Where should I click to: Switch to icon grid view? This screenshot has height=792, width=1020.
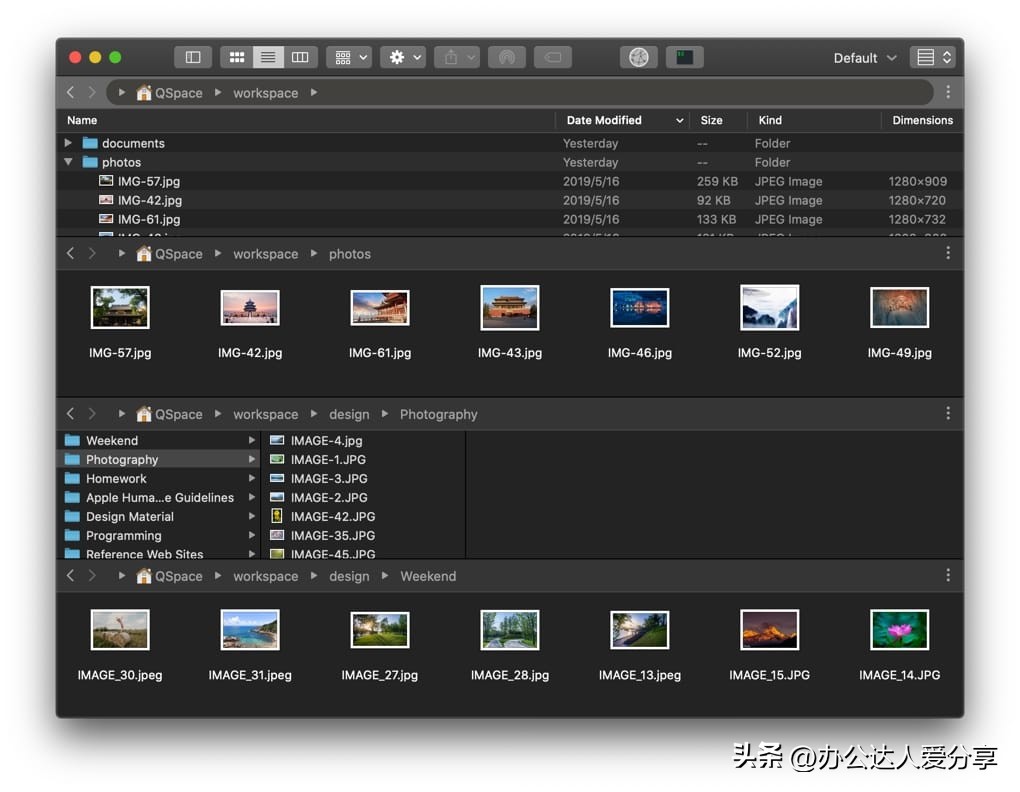(x=237, y=58)
